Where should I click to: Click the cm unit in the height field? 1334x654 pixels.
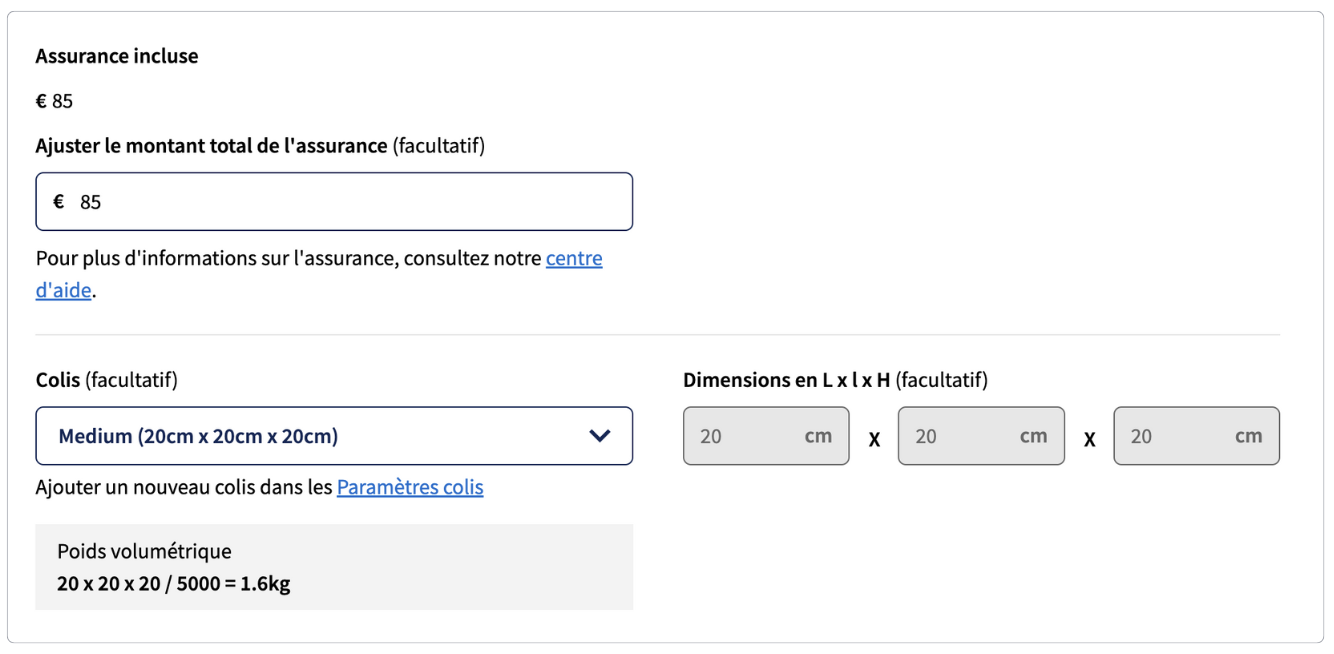coord(1248,436)
